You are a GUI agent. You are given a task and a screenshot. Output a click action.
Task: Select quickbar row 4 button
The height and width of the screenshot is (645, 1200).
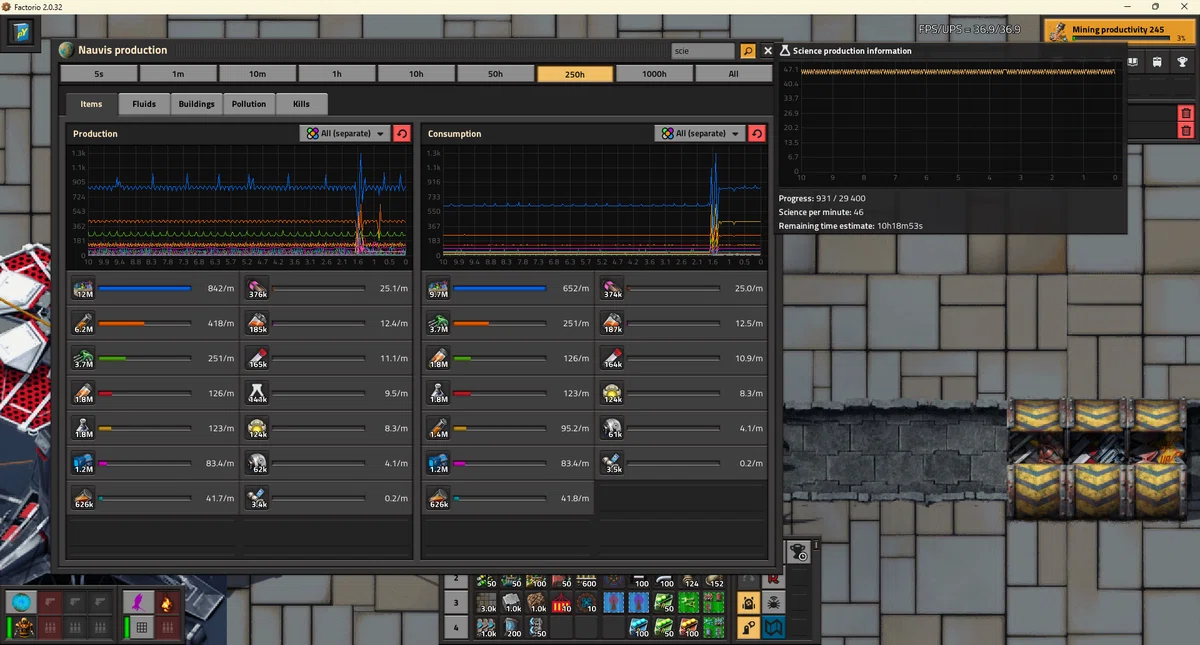(x=456, y=628)
